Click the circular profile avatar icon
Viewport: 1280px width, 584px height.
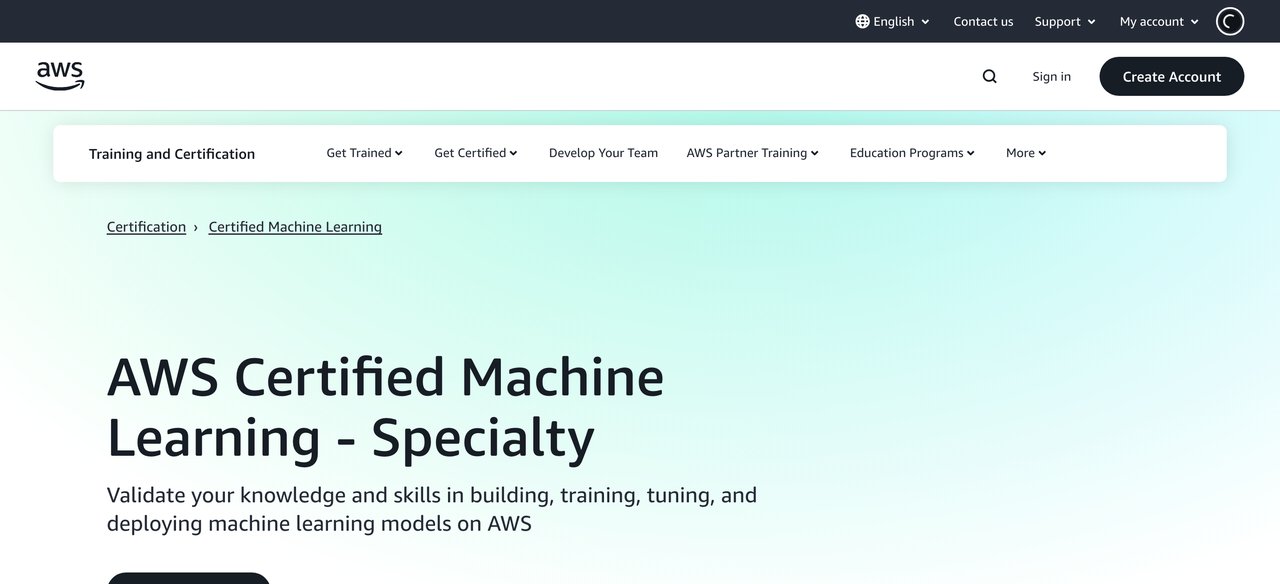click(1230, 21)
